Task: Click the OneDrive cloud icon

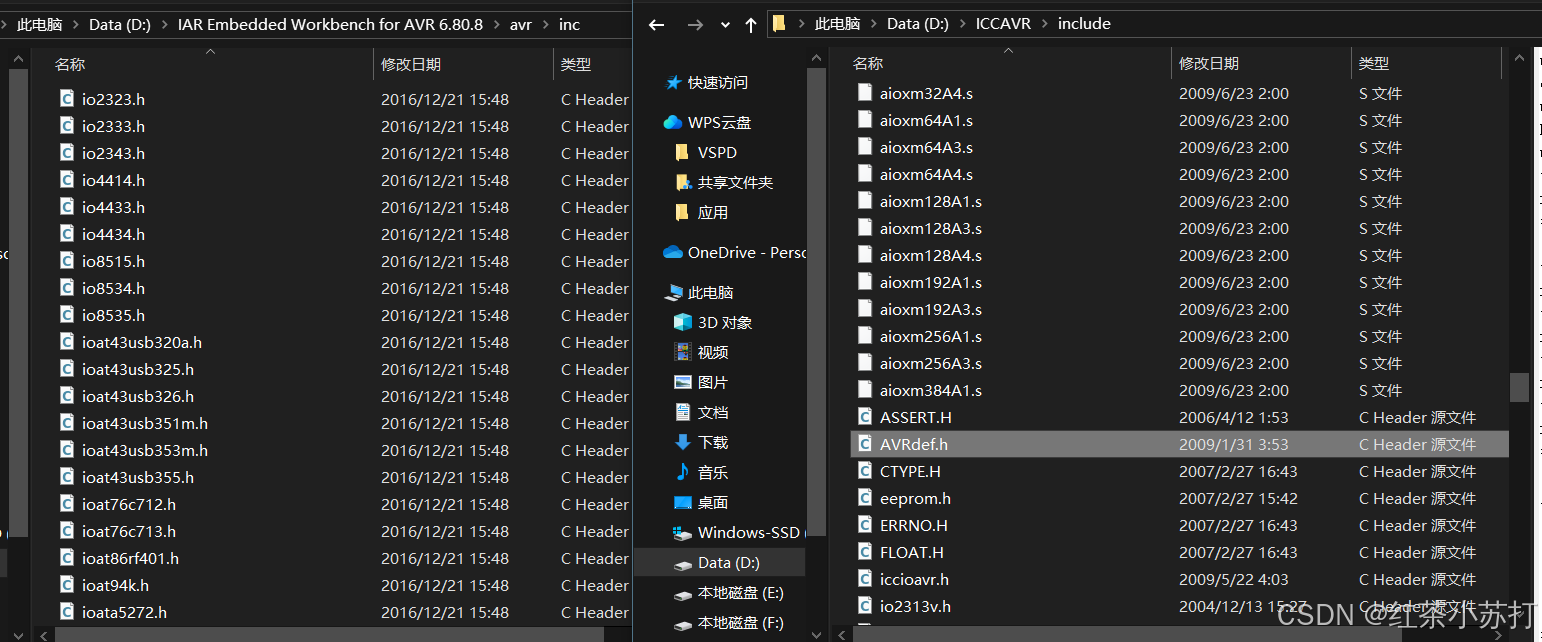Action: point(673,253)
